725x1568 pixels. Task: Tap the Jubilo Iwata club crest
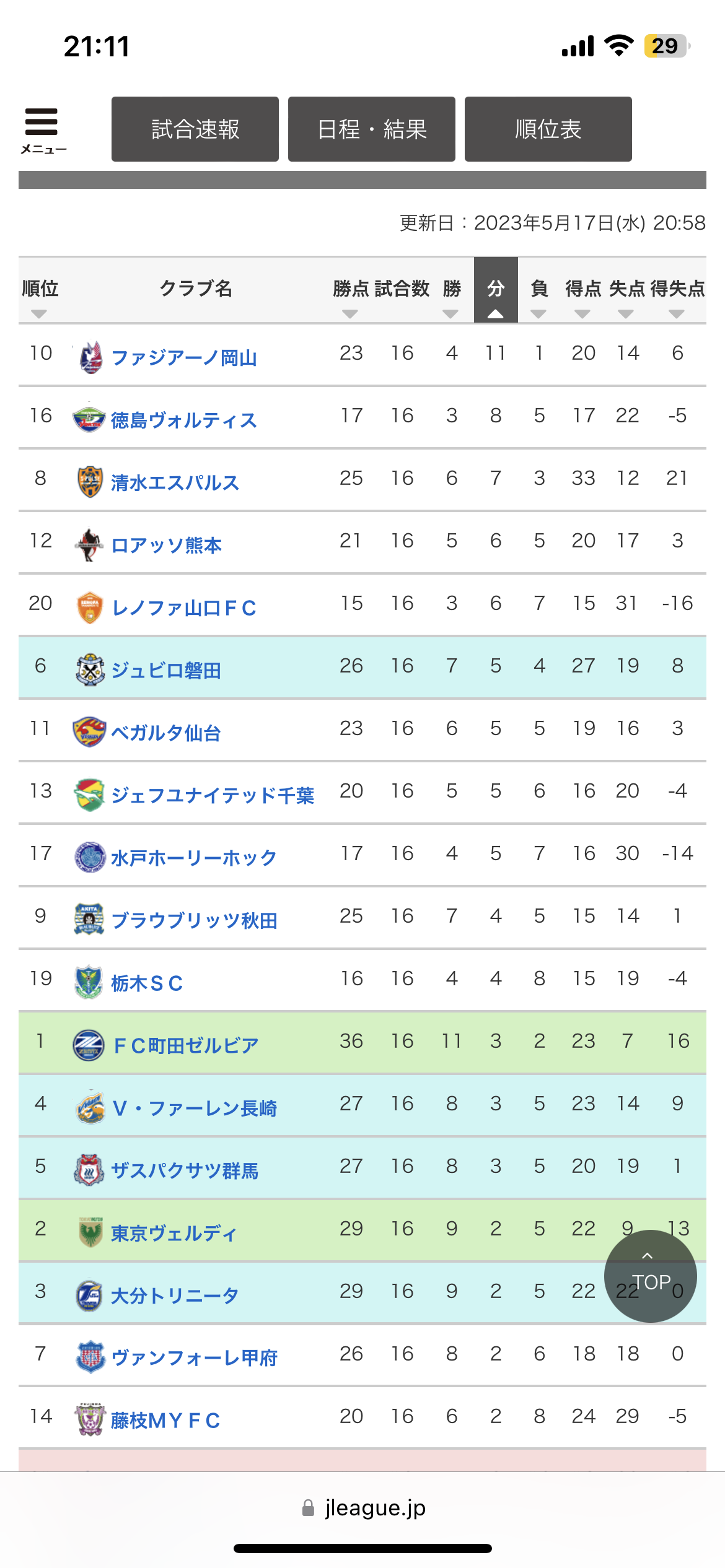(x=90, y=669)
